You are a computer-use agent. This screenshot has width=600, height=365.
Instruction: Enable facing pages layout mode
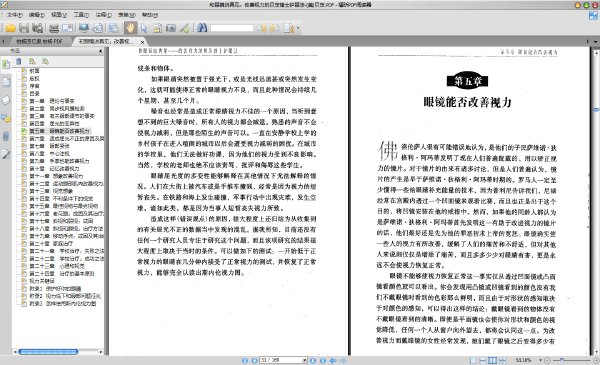(493, 360)
